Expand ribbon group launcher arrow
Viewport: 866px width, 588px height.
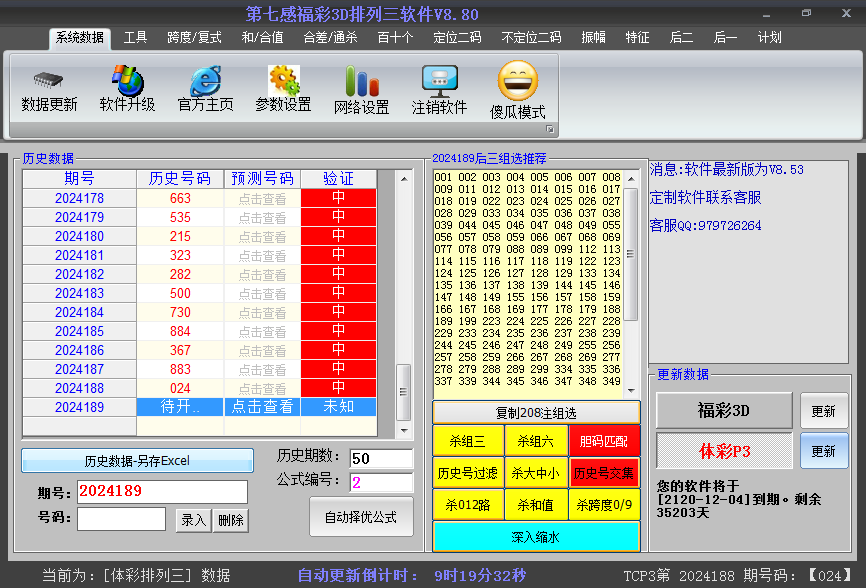click(x=550, y=129)
